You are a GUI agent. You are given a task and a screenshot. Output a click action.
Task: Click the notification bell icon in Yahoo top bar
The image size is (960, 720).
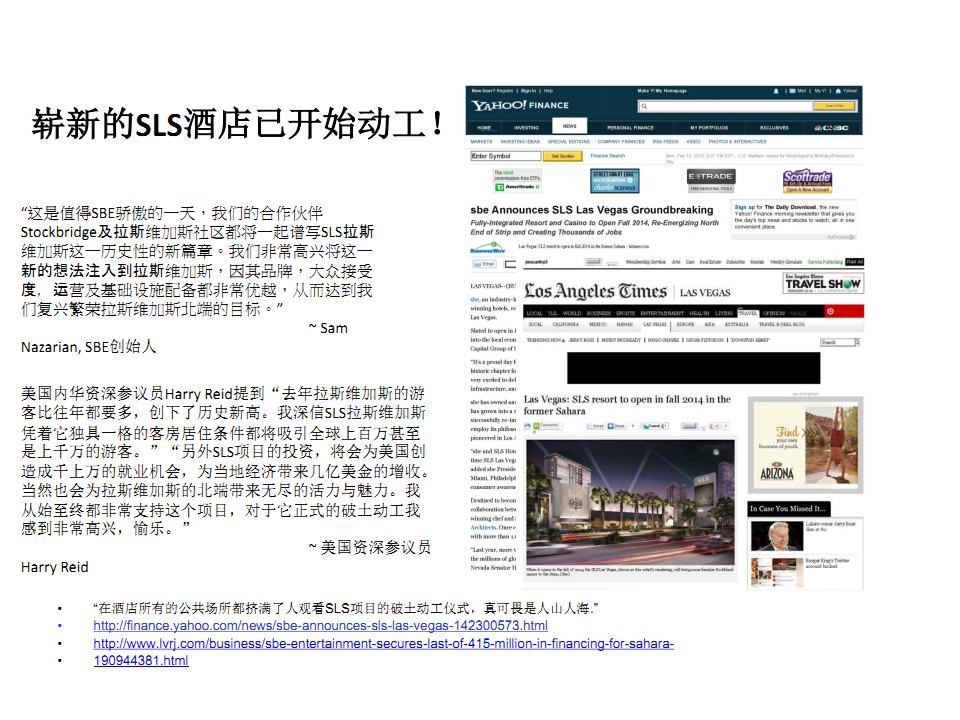[x=776, y=91]
